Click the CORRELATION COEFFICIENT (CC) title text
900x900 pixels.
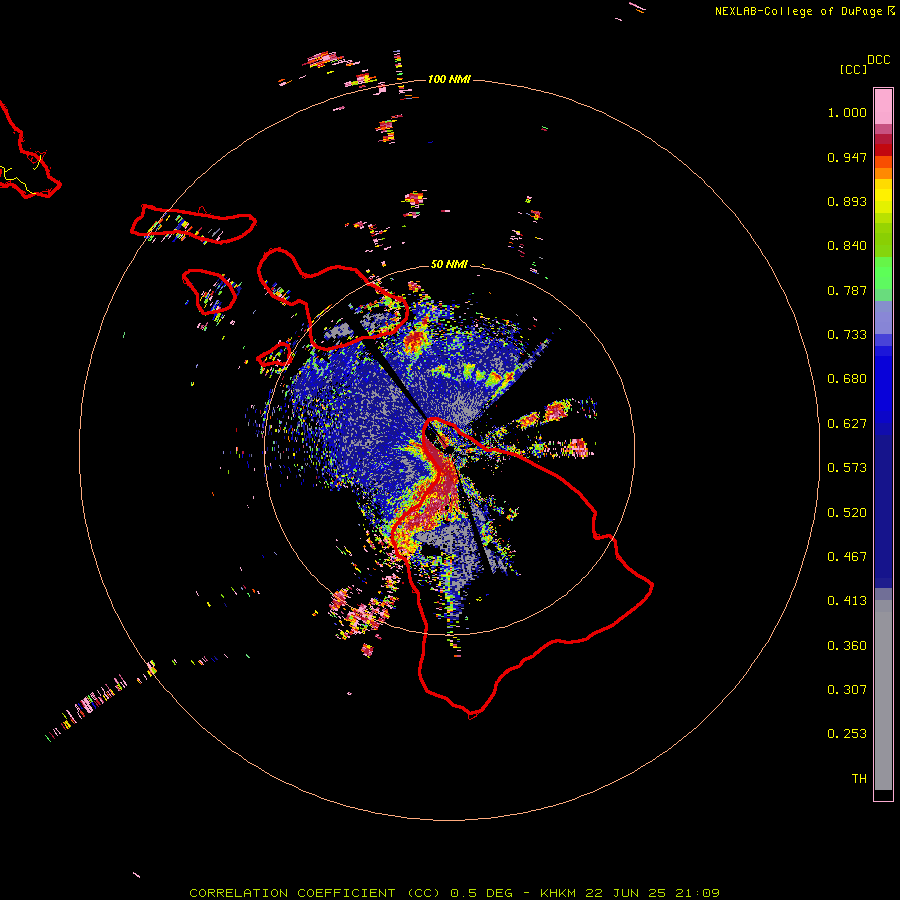click(x=315, y=893)
